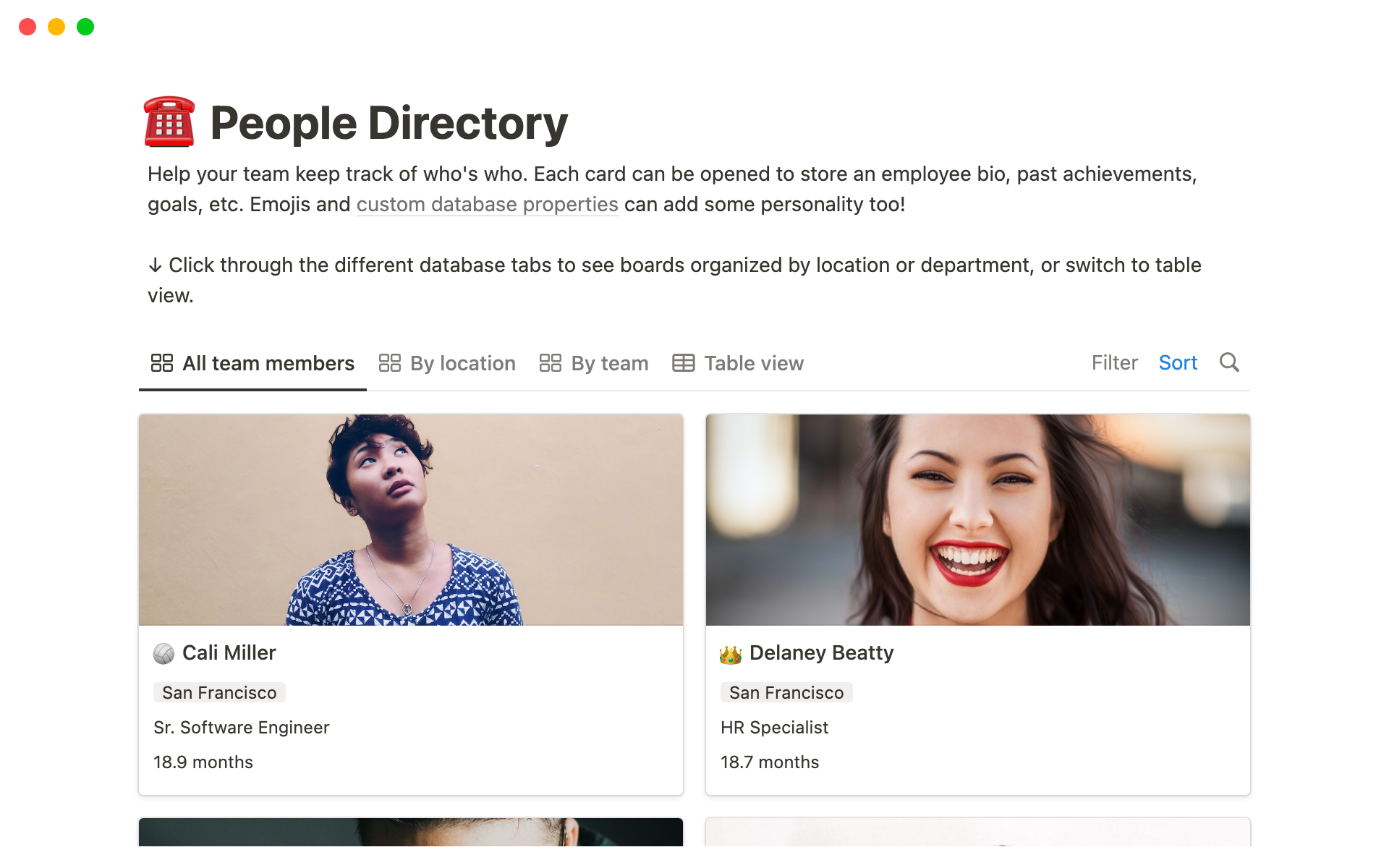Open Delaney Beatty's cover photo
This screenshot has height=868, width=1389.
977,519
